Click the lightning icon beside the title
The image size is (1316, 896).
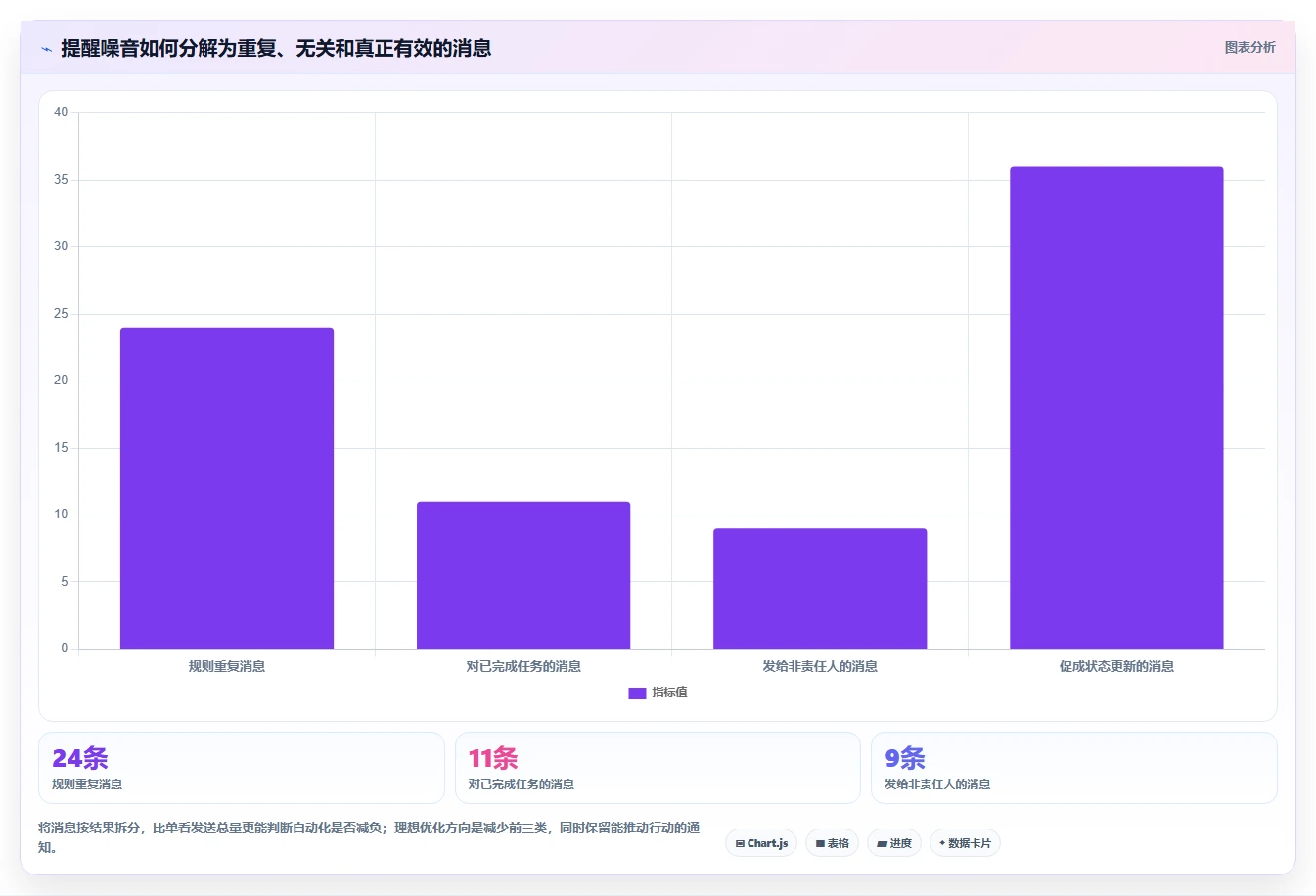(x=46, y=49)
